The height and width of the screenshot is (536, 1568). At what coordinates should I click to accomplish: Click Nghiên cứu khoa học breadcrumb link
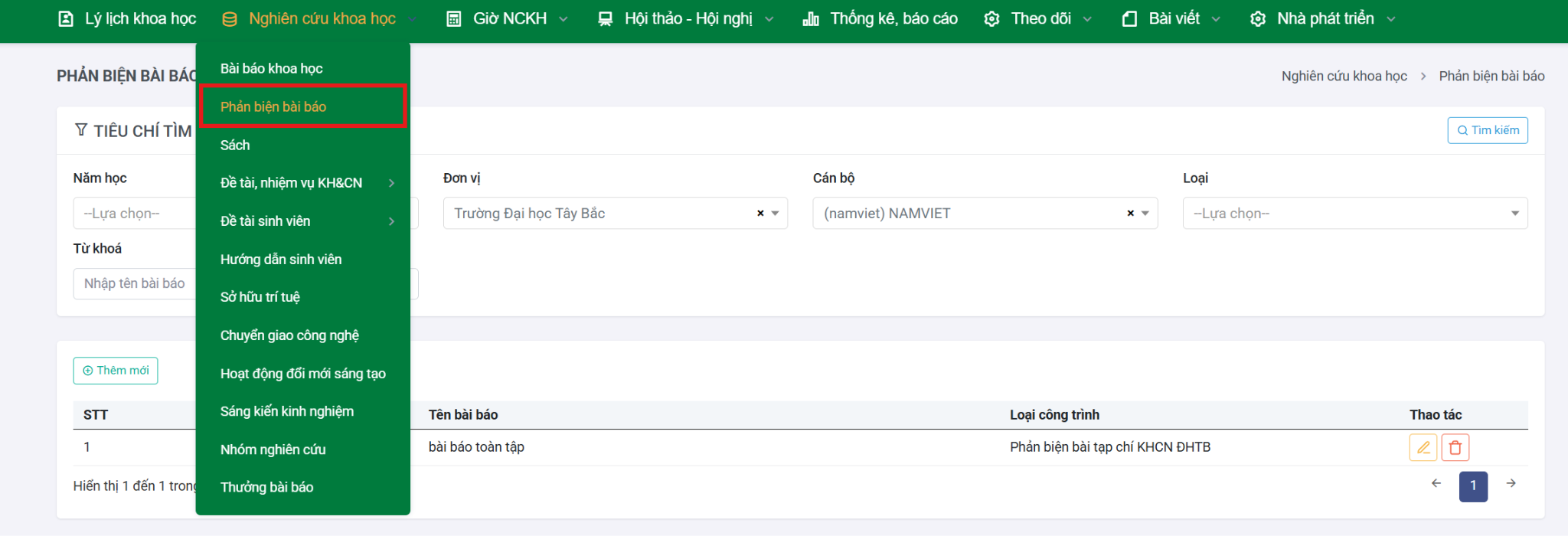(1344, 76)
